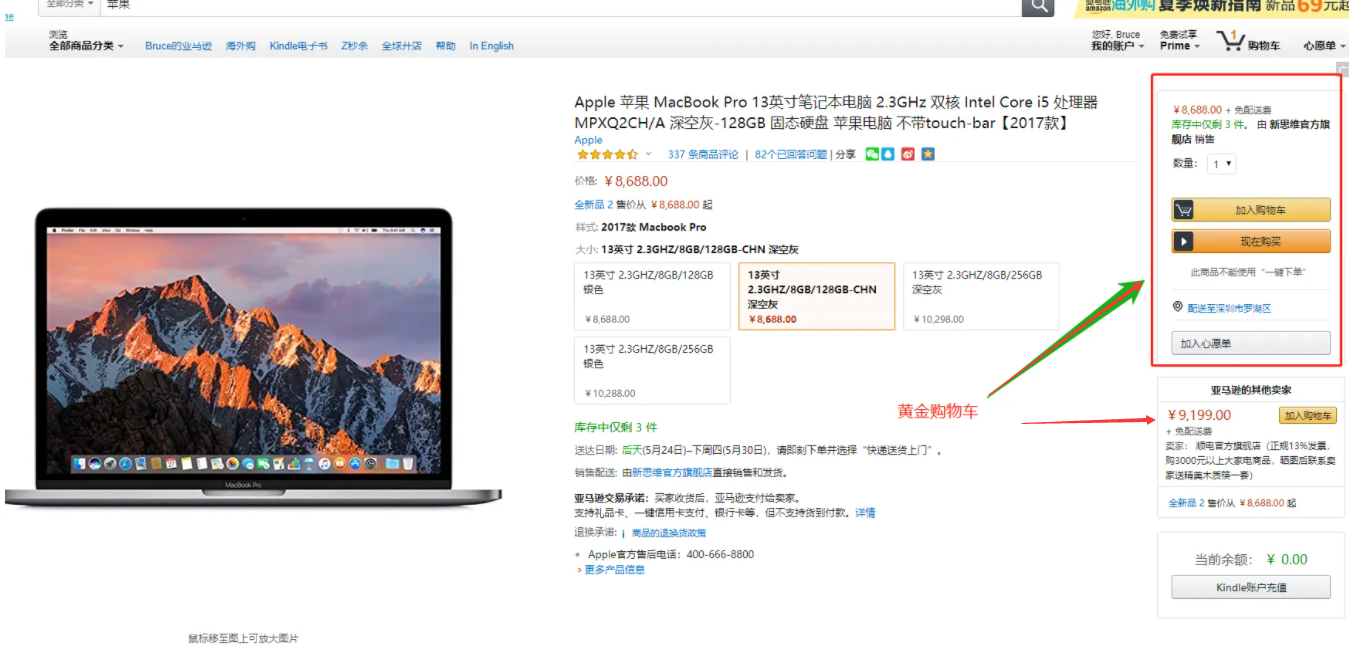
Task: Click the location pin delivery icon
Action: pyautogui.click(x=1178, y=308)
